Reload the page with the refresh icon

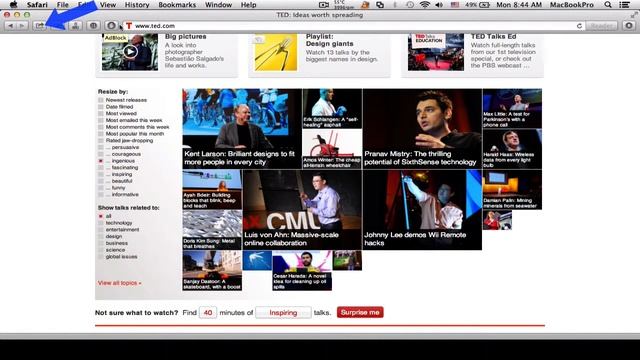click(579, 26)
